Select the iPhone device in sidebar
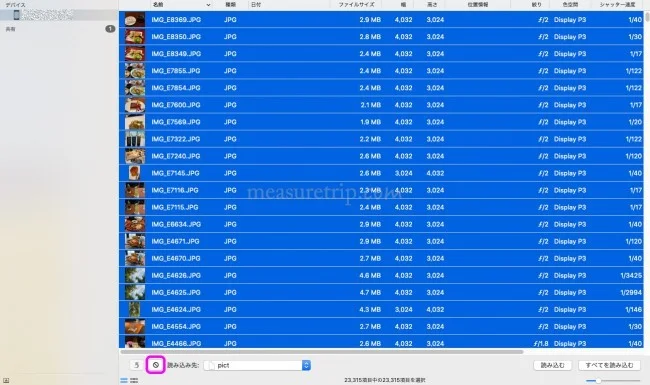The width and height of the screenshot is (650, 385). pyautogui.click(x=59, y=15)
